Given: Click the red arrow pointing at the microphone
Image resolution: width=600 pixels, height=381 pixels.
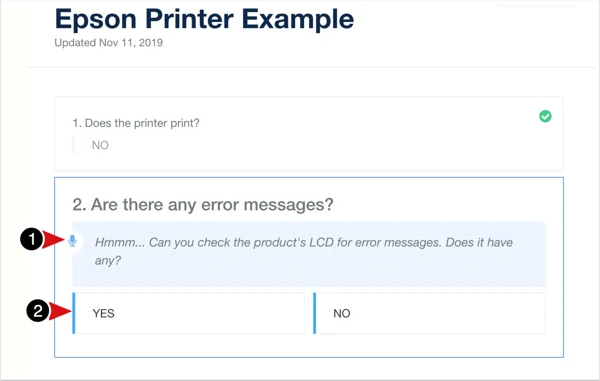Looking at the screenshot, I should click(x=54, y=240).
